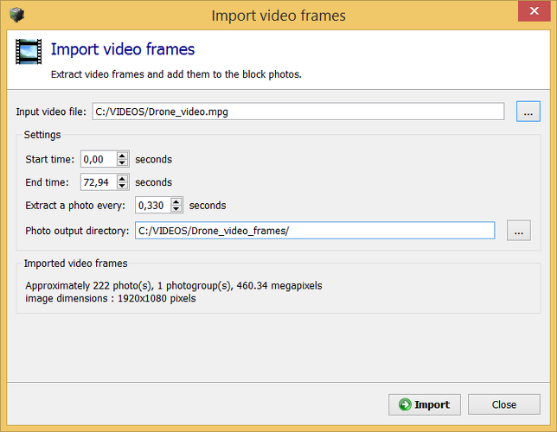Increase the Extract a photo every interval
The height and width of the screenshot is (433, 557).
tap(176, 202)
